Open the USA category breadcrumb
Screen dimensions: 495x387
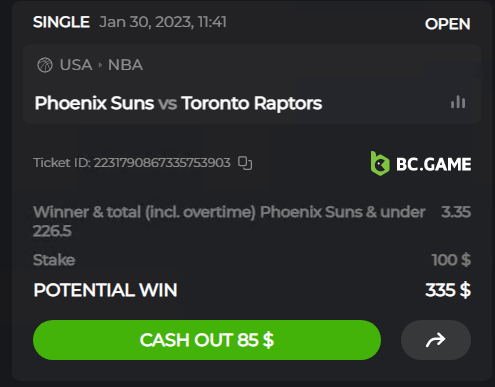point(76,65)
